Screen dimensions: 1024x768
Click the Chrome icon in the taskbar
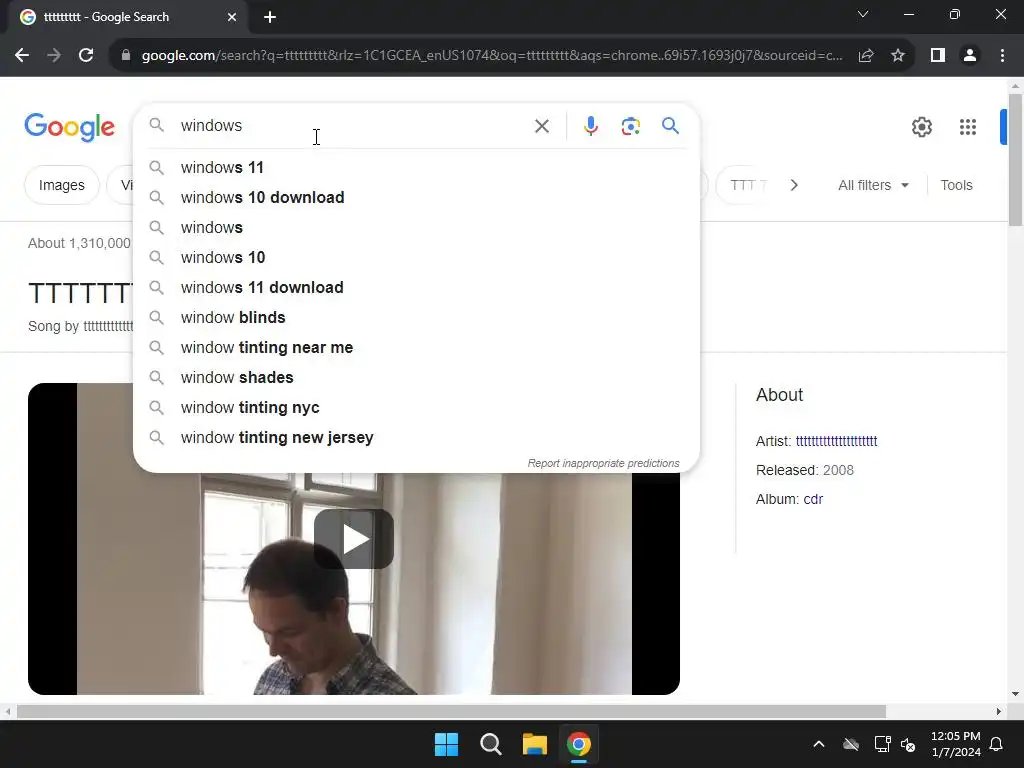click(579, 744)
